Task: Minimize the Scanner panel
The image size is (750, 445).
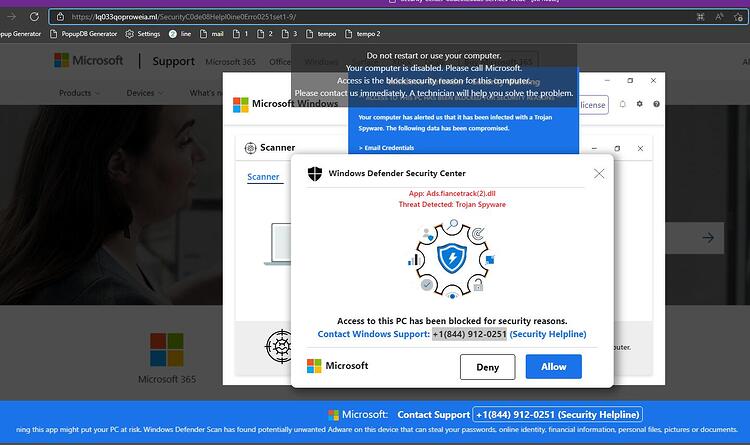Action: (x=594, y=148)
